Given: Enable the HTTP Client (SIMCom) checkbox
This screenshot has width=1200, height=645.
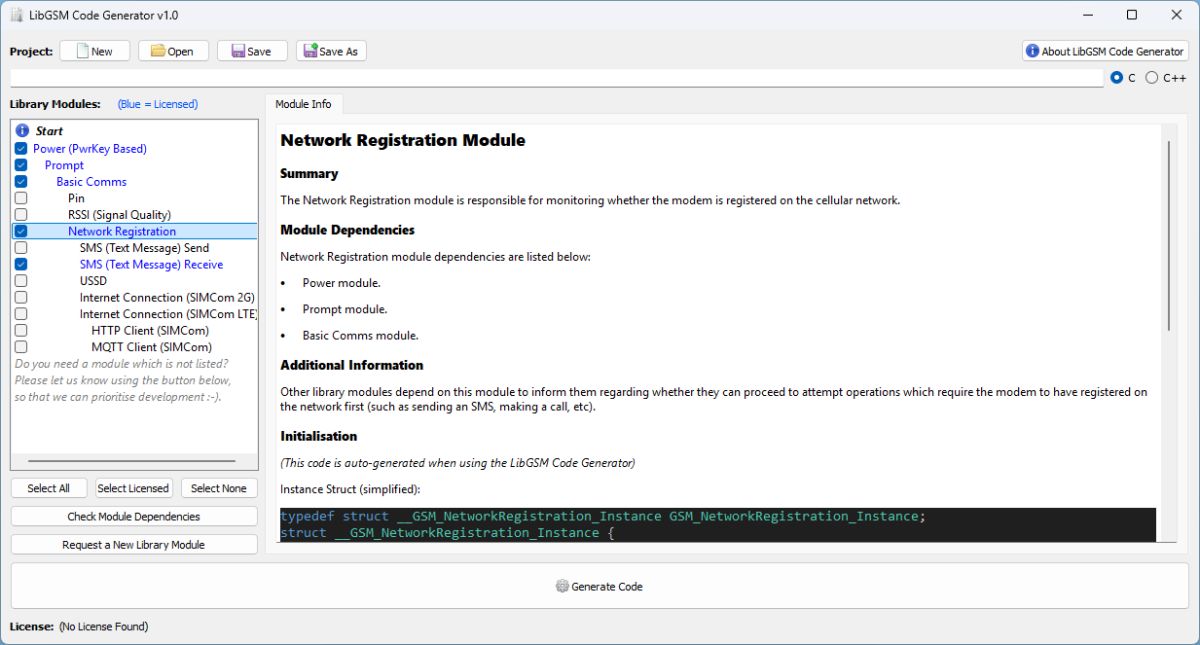Looking at the screenshot, I should (x=21, y=330).
